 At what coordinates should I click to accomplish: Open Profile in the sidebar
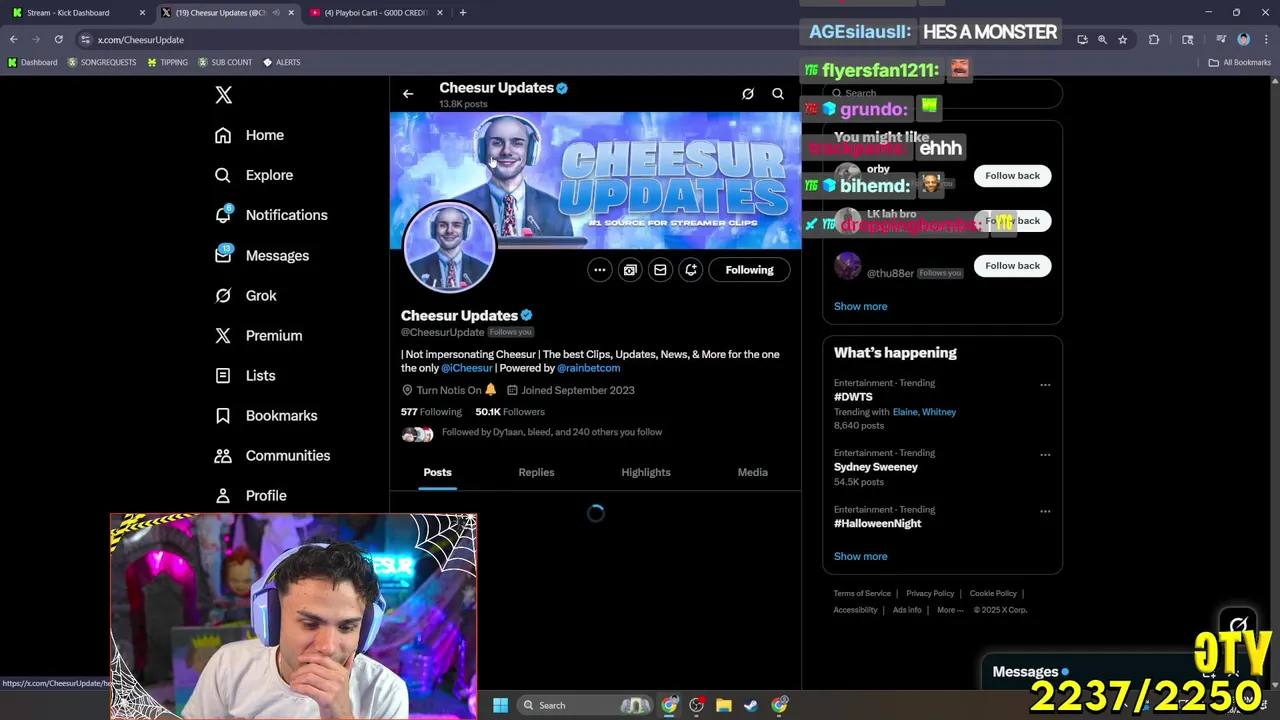click(x=251, y=495)
